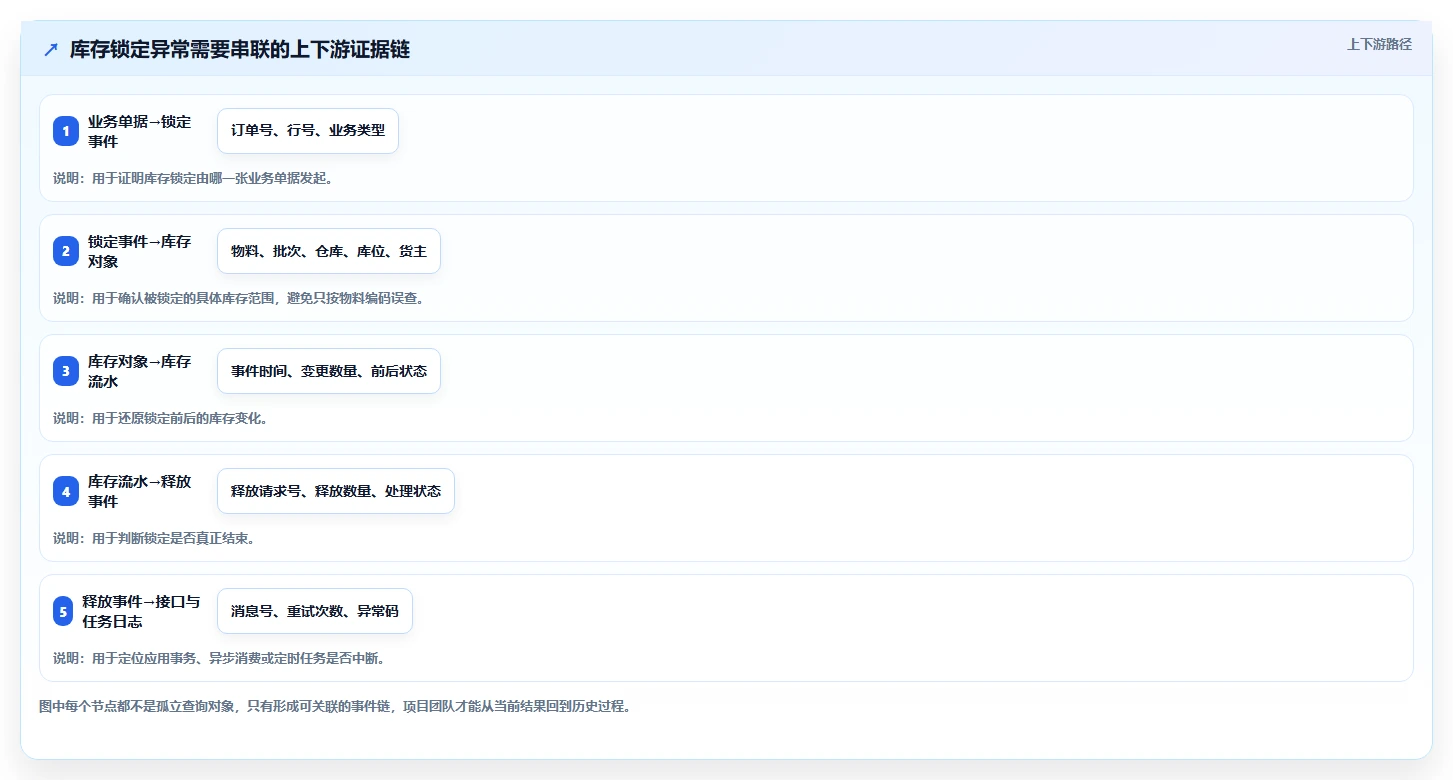The height and width of the screenshot is (780, 1453).
Task: Select the 物料、批次、仓库、库位、货主 chip
Action: 329,251
